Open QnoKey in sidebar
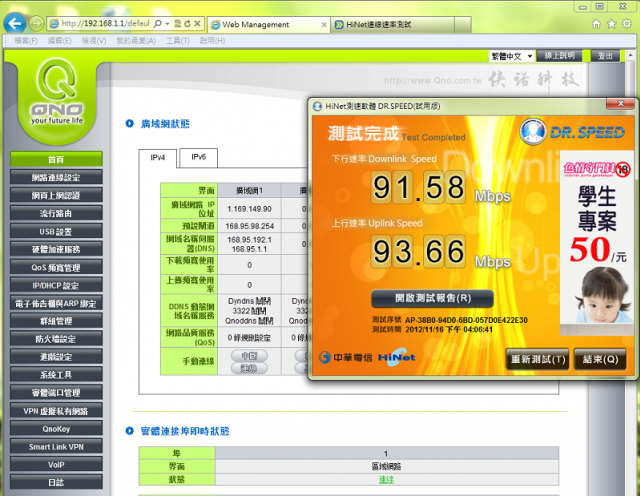640x496 pixels. [x=56, y=429]
